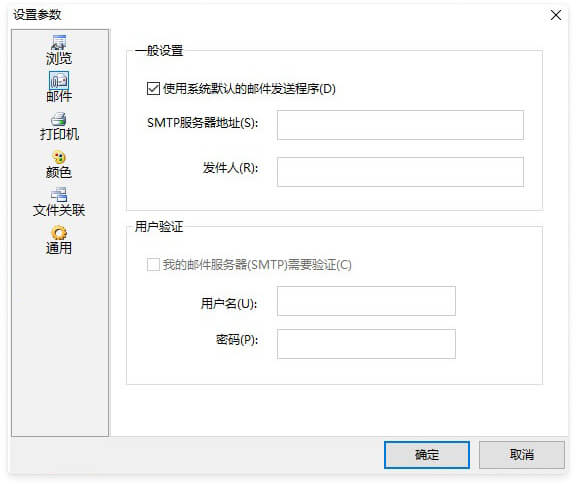Click the 使用系统默认的邮件发送程序(D) label text
Viewport: 576px width, 486px height.
pyautogui.click(x=249, y=89)
